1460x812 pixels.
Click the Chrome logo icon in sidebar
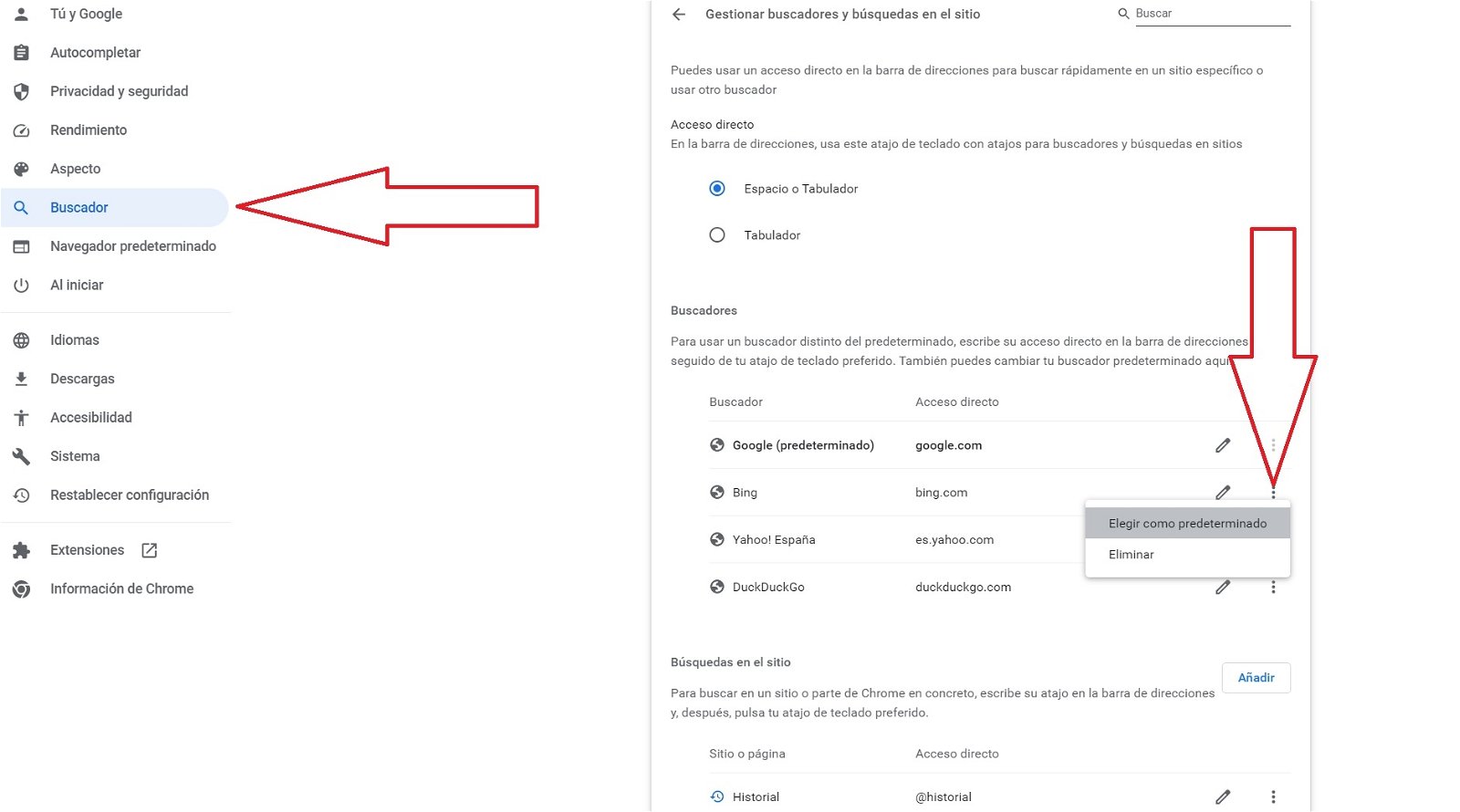pyautogui.click(x=21, y=589)
